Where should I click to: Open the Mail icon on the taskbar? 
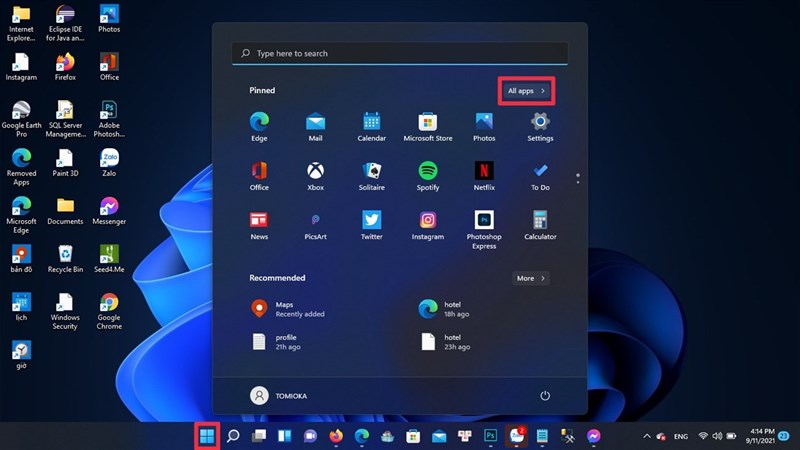[x=439, y=436]
